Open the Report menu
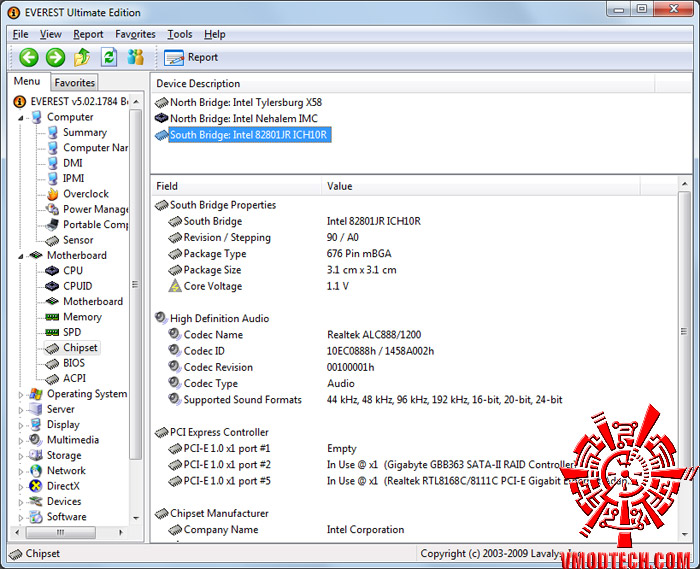 (x=88, y=34)
